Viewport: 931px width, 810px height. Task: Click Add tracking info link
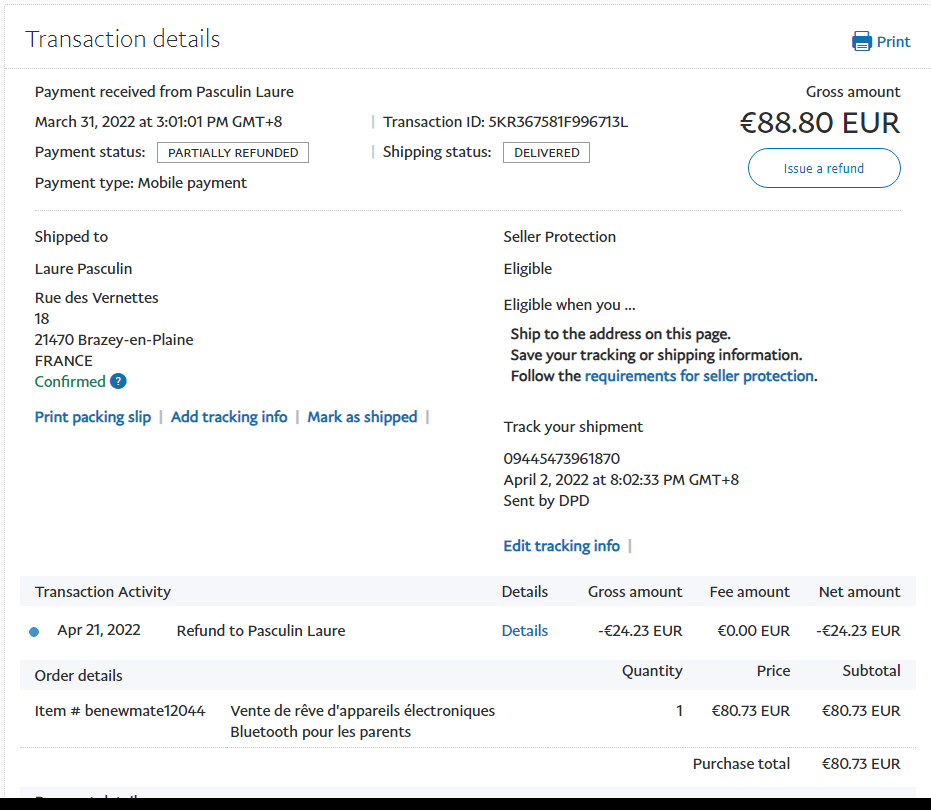(229, 417)
